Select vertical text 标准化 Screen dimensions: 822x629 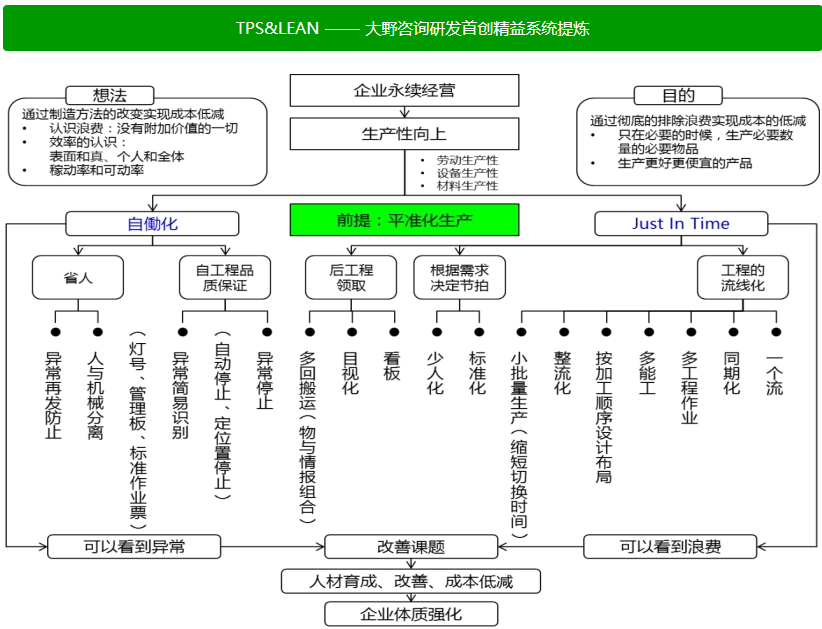478,373
